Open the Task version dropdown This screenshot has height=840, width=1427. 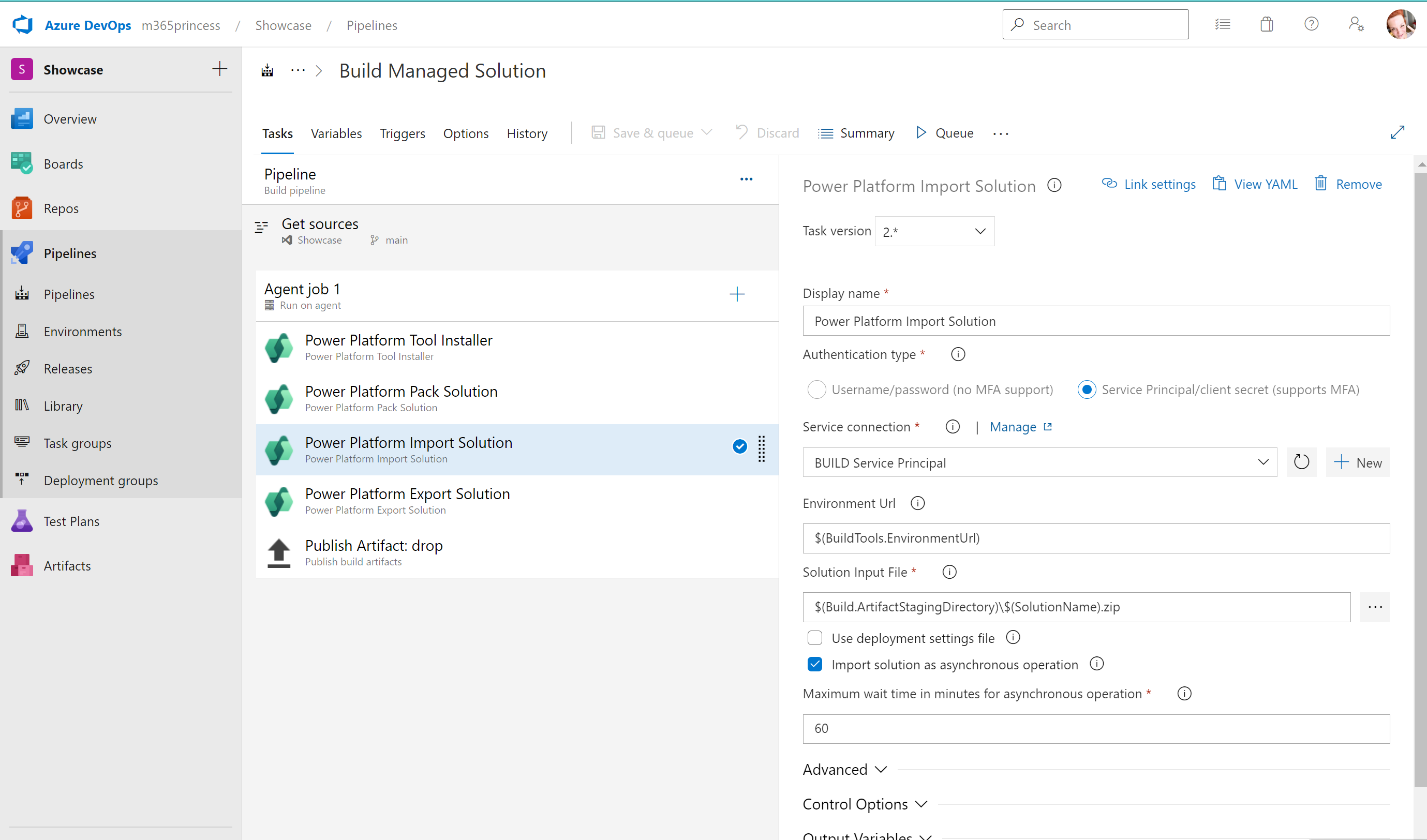point(934,231)
